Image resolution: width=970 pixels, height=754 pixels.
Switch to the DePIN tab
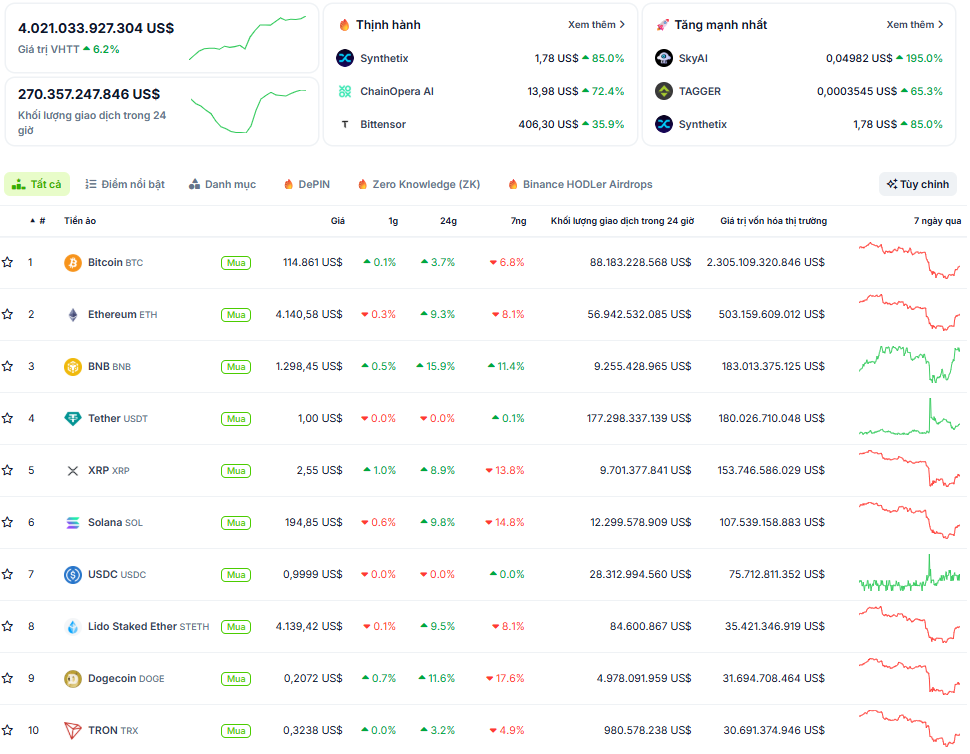306,185
